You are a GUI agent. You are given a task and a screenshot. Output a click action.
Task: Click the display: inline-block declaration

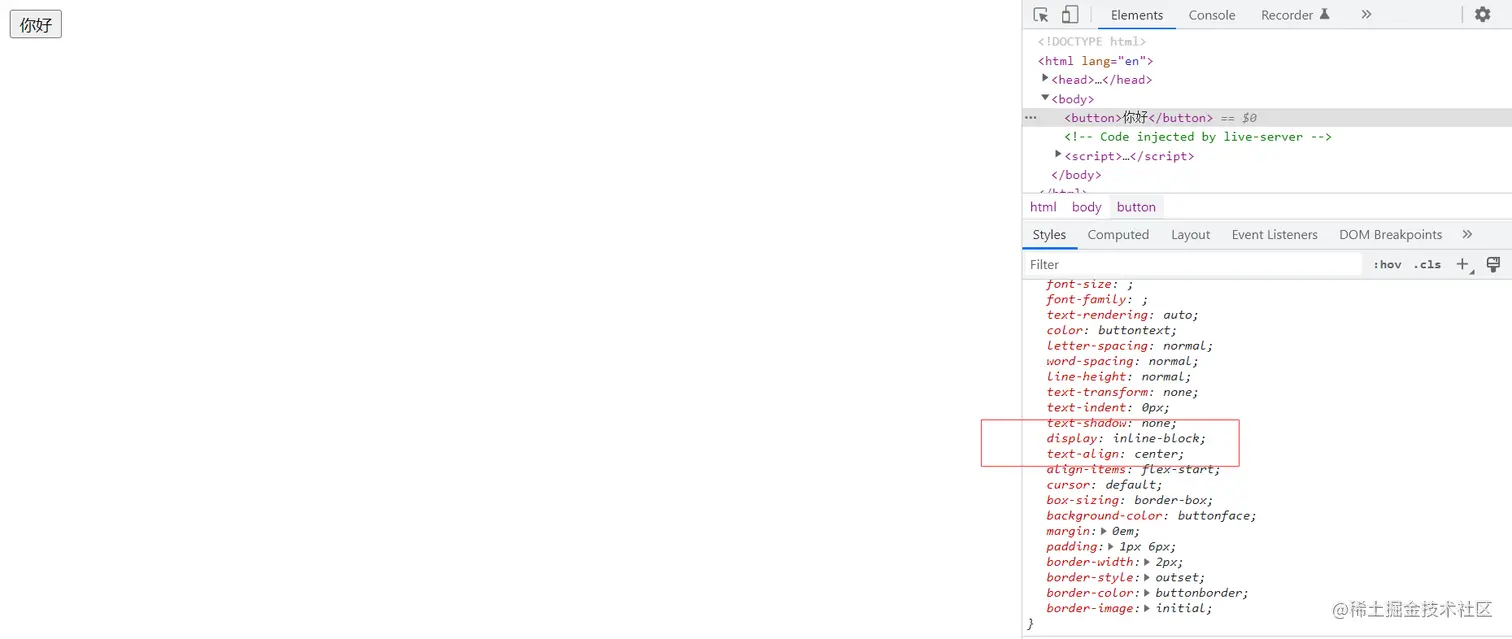[x=1126, y=439]
